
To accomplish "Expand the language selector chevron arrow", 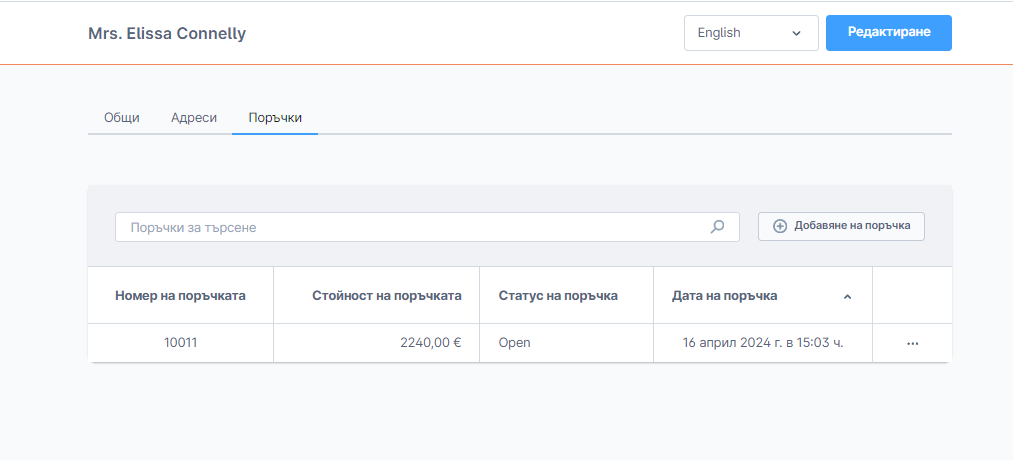I will pyautogui.click(x=797, y=33).
